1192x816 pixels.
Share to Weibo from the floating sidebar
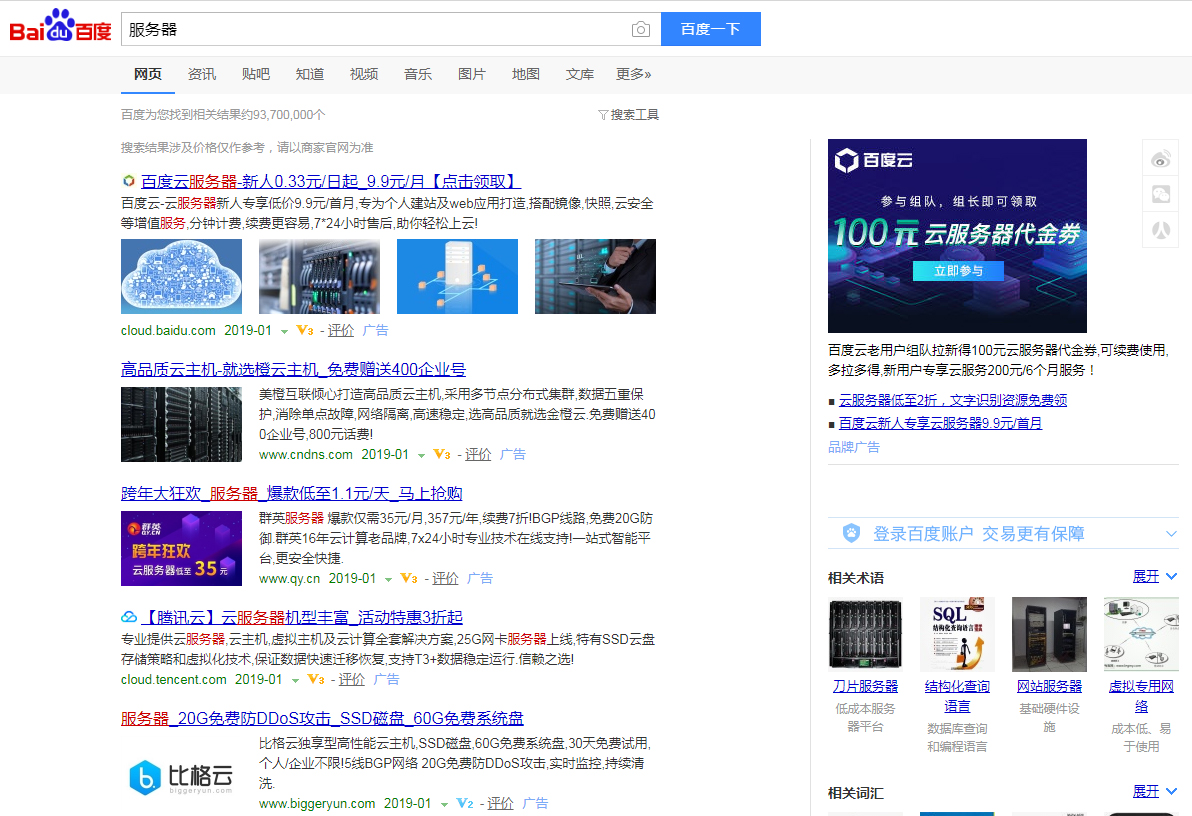pyautogui.click(x=1161, y=160)
